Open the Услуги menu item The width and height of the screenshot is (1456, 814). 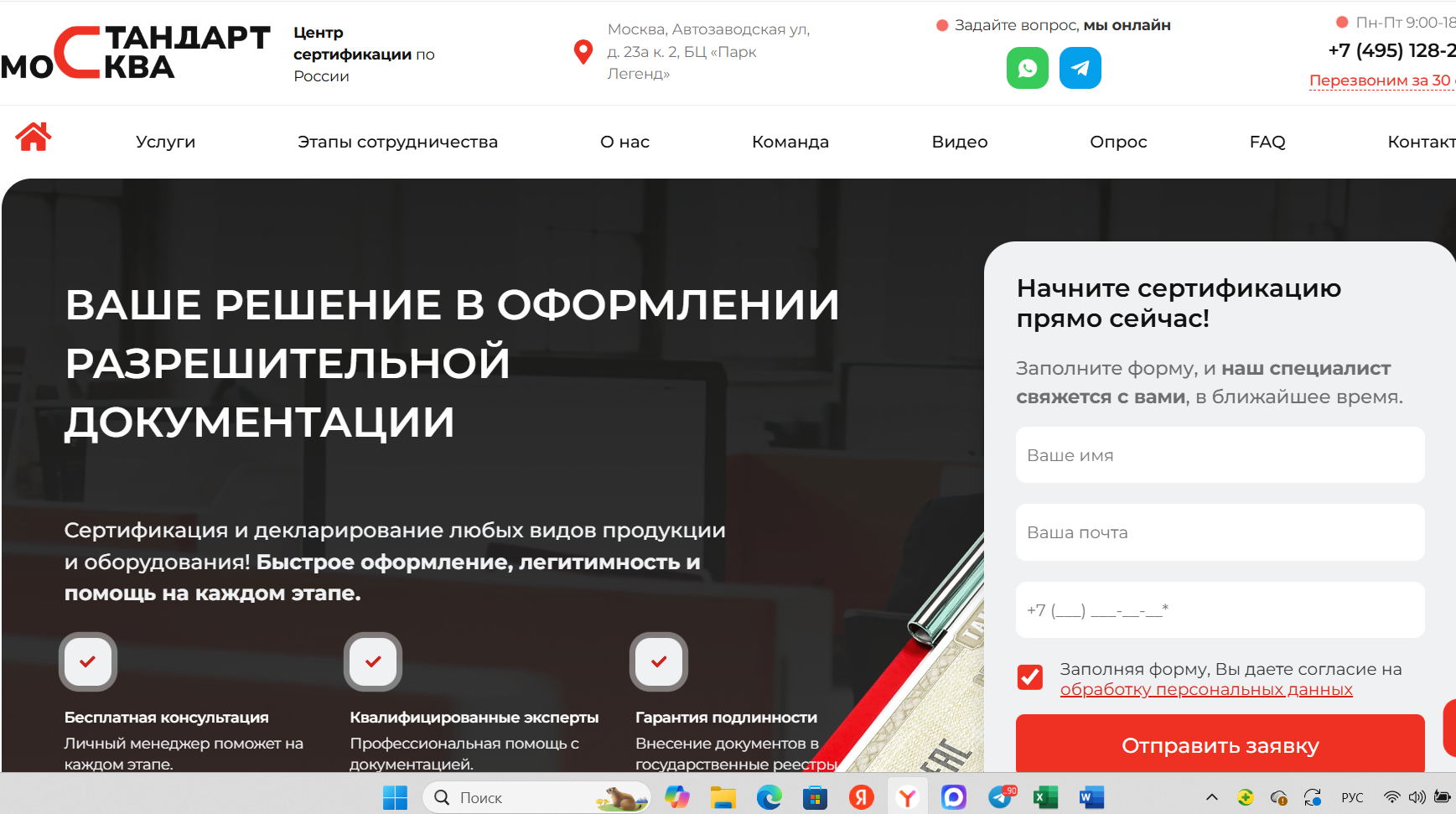pos(166,142)
